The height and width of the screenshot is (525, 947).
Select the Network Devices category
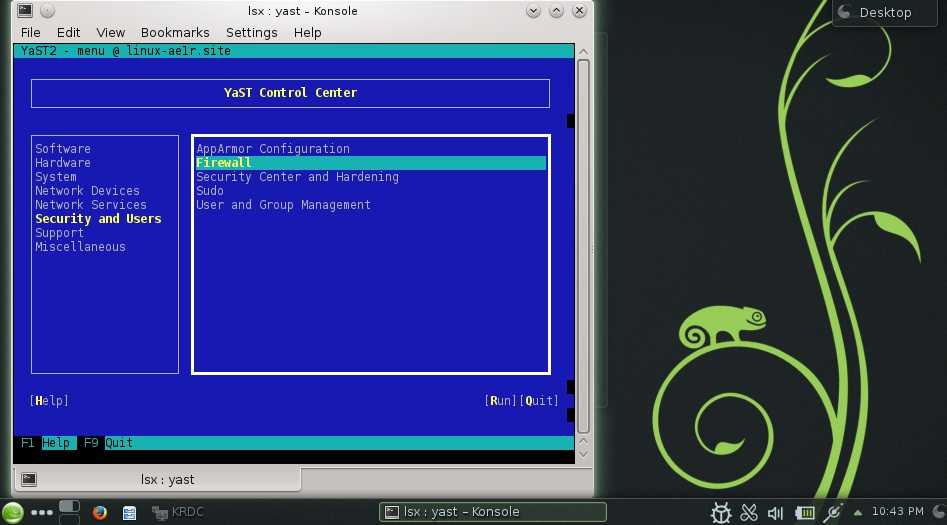[x=87, y=190]
